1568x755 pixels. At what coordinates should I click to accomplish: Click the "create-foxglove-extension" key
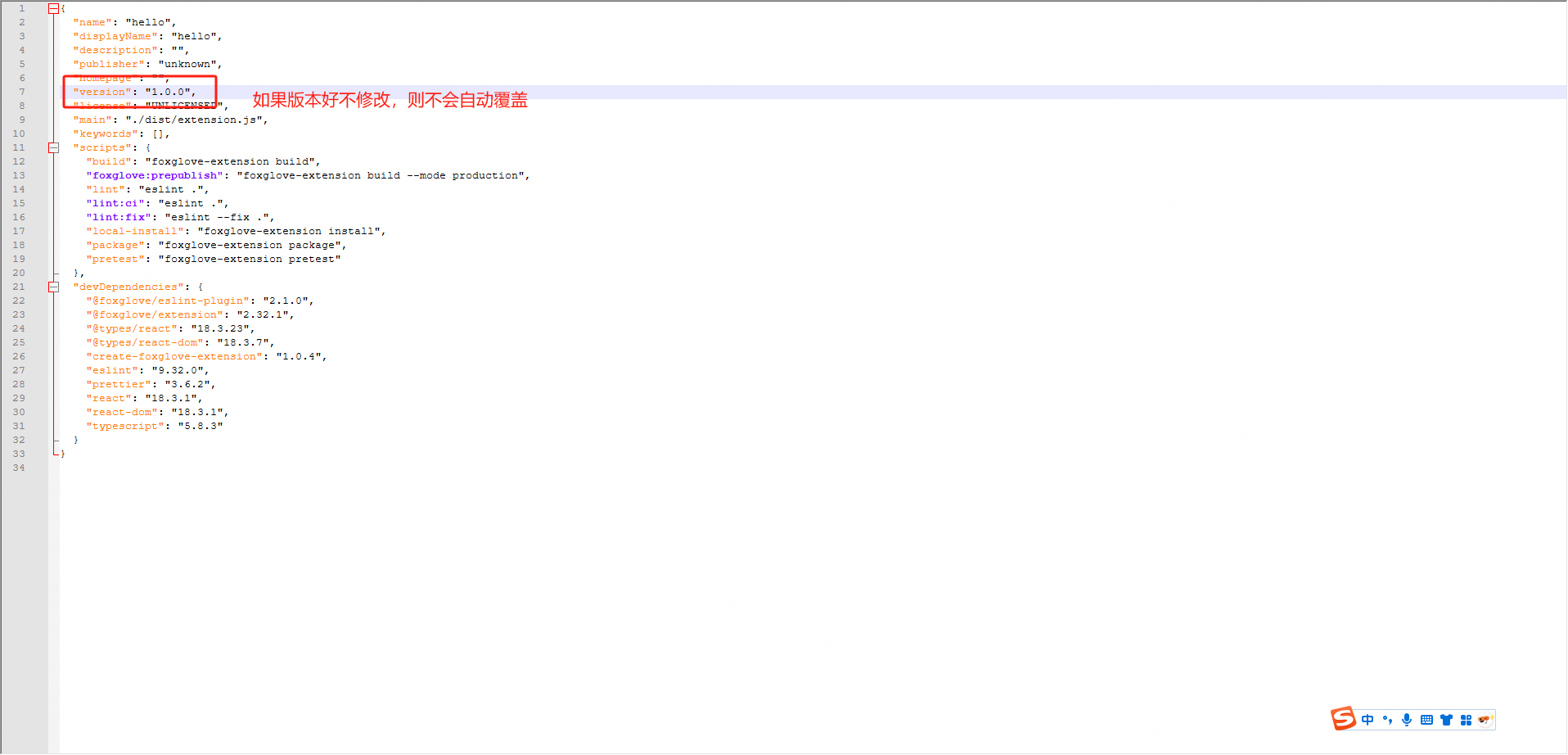pyautogui.click(x=174, y=356)
